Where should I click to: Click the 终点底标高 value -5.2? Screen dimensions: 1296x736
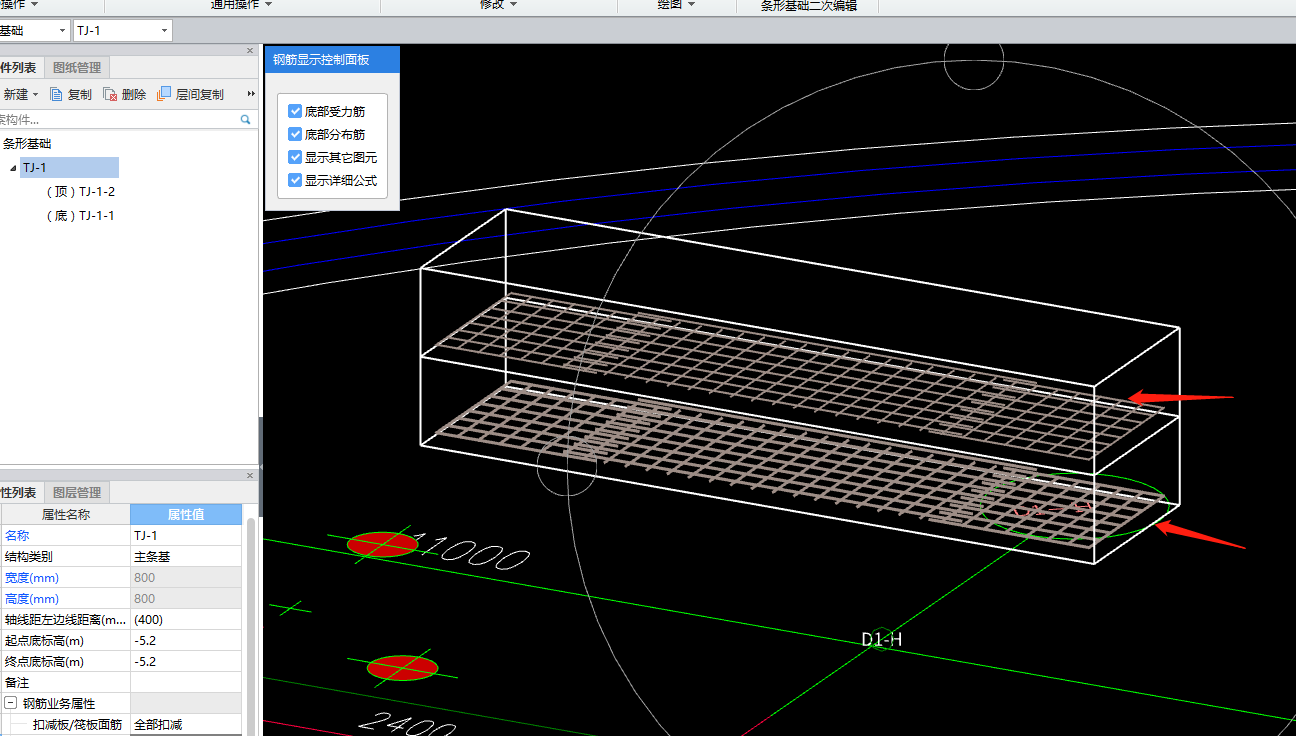pos(186,662)
